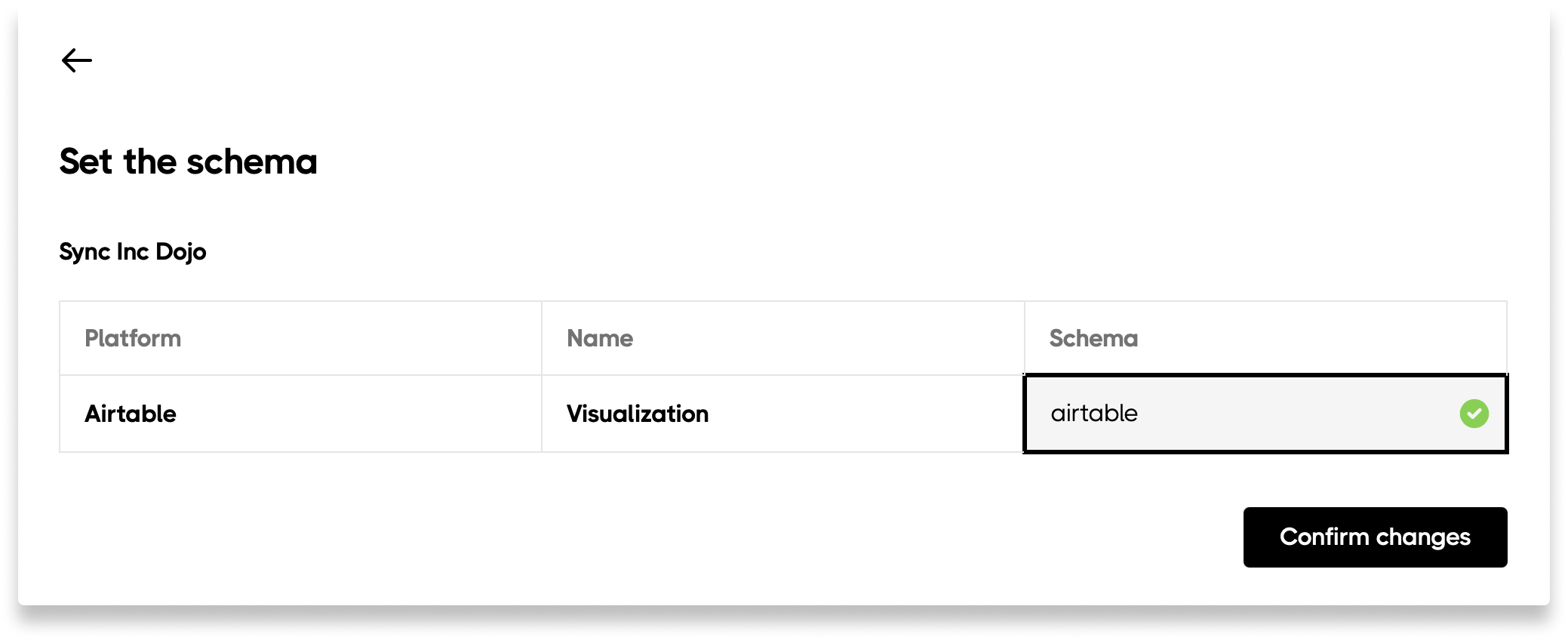Screen dimensions: 1568x640
Task: Click the Confirm changes button
Action: (x=1375, y=537)
